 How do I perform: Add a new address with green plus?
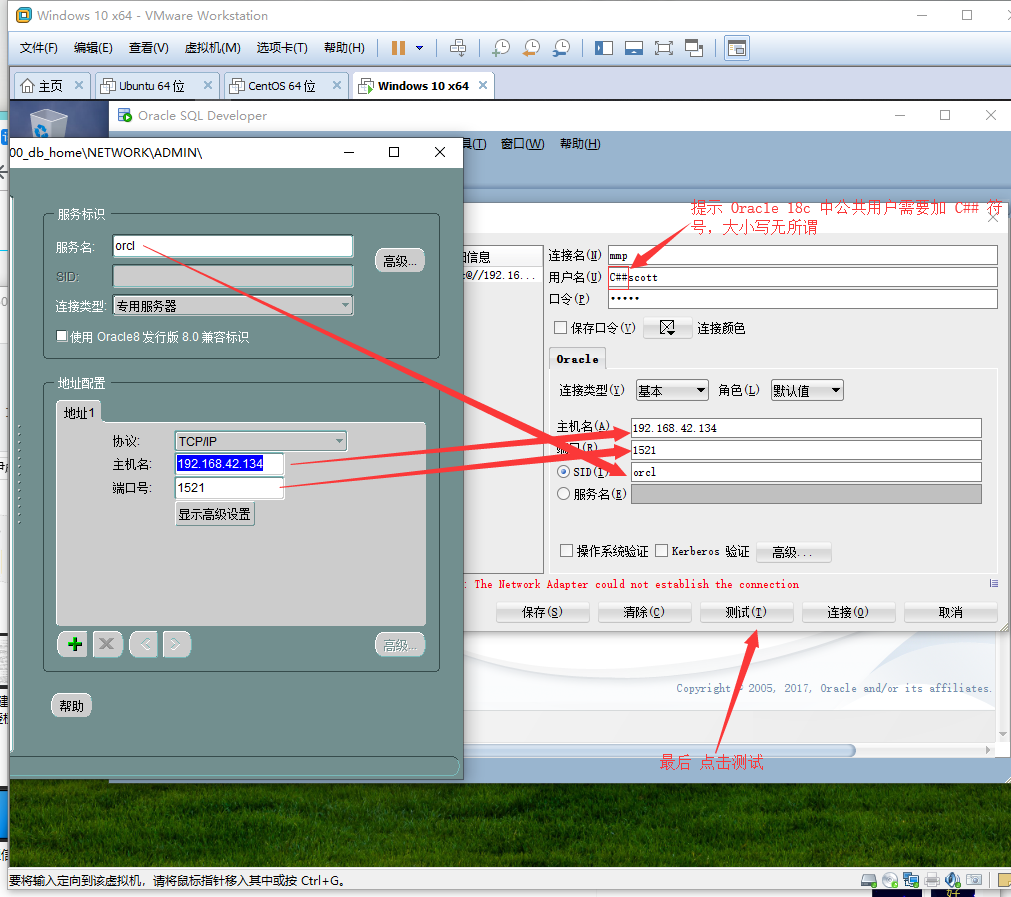pos(75,644)
